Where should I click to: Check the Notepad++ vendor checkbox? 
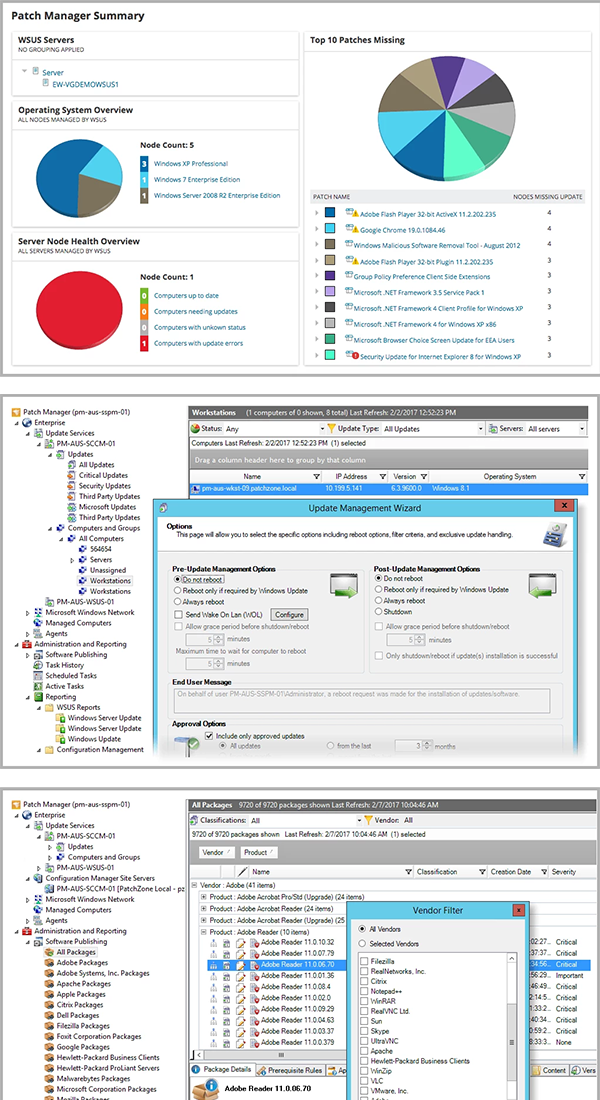364,991
